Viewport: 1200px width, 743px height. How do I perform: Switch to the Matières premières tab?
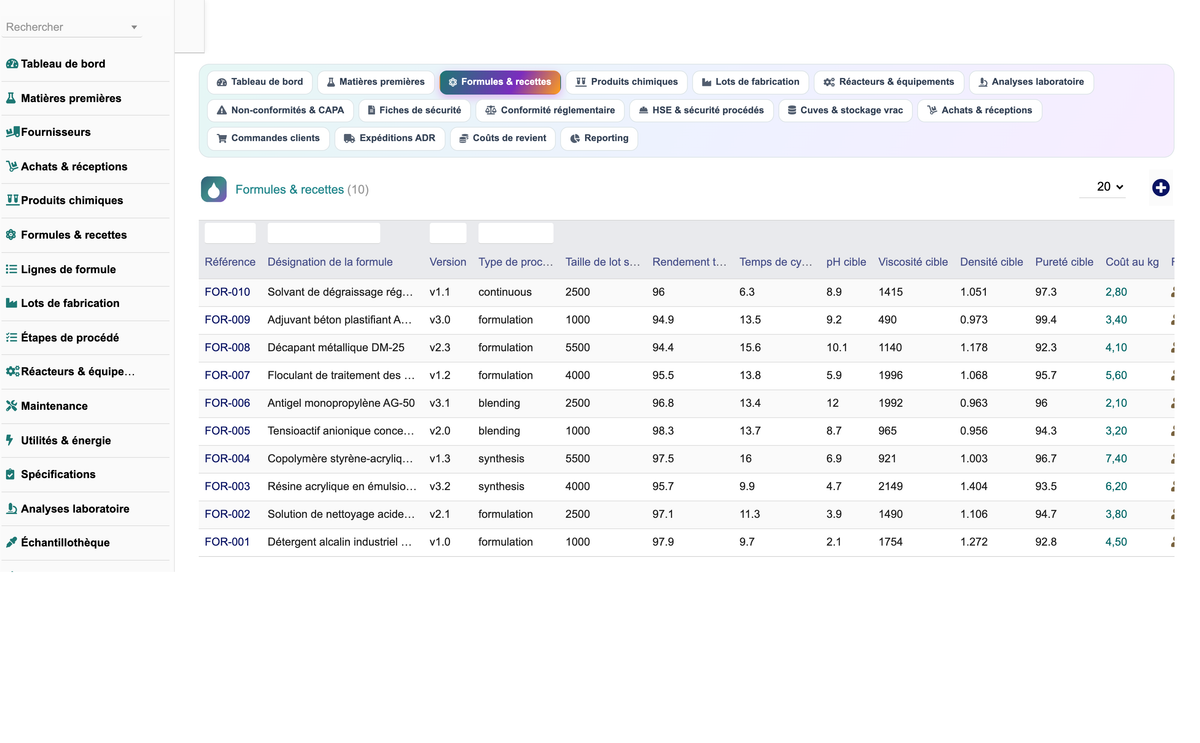click(376, 82)
